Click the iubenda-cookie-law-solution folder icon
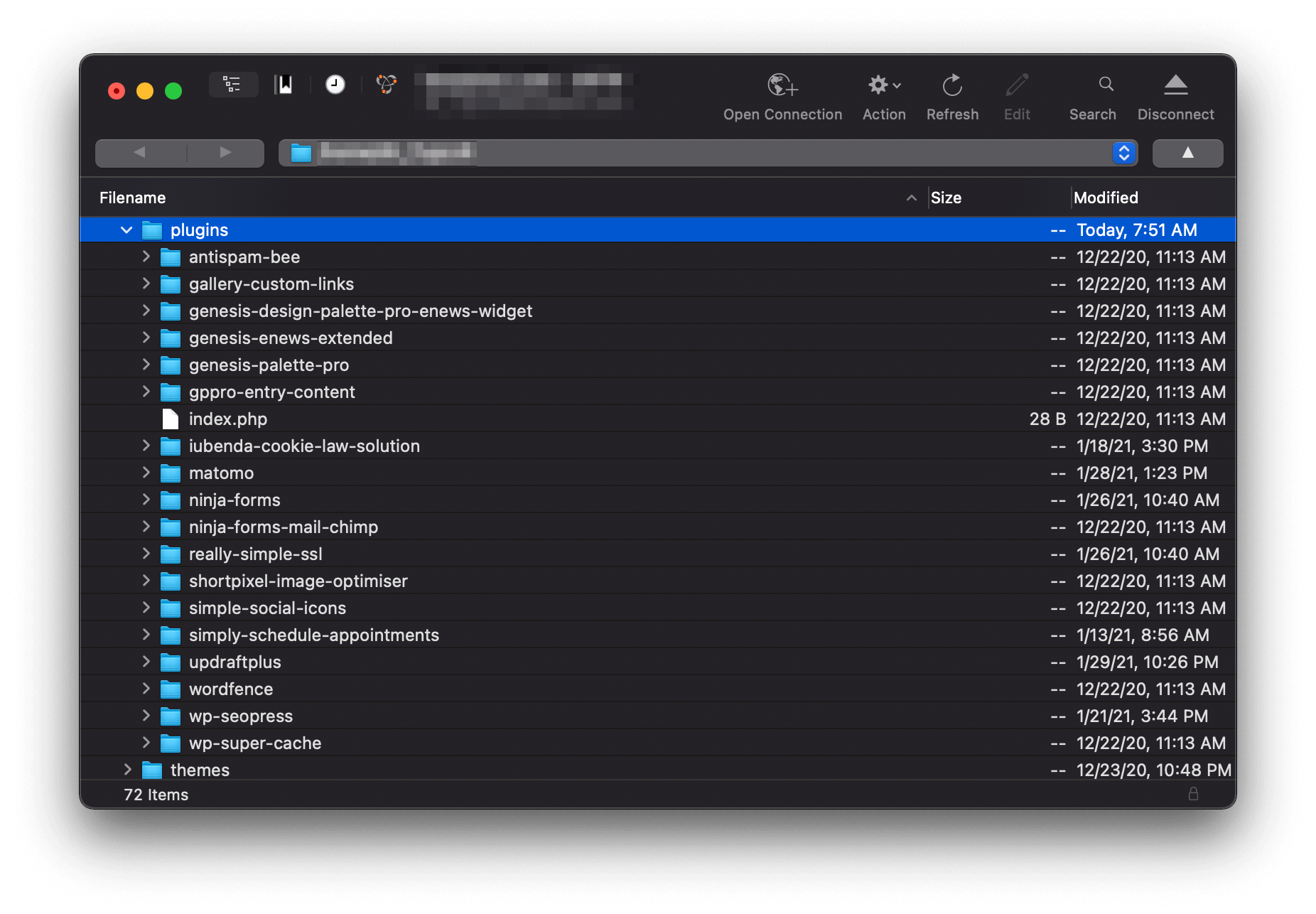The width and height of the screenshot is (1316, 914). pos(171,446)
